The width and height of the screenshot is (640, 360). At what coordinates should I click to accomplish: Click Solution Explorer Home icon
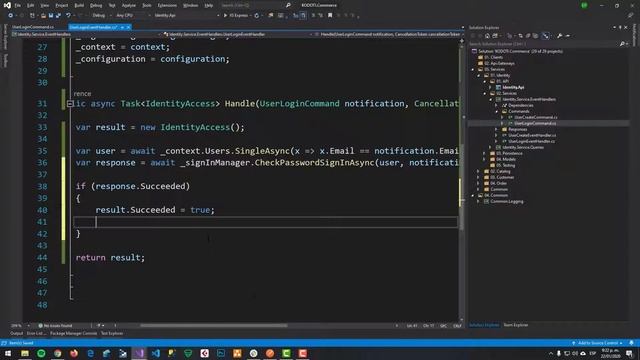487,36
